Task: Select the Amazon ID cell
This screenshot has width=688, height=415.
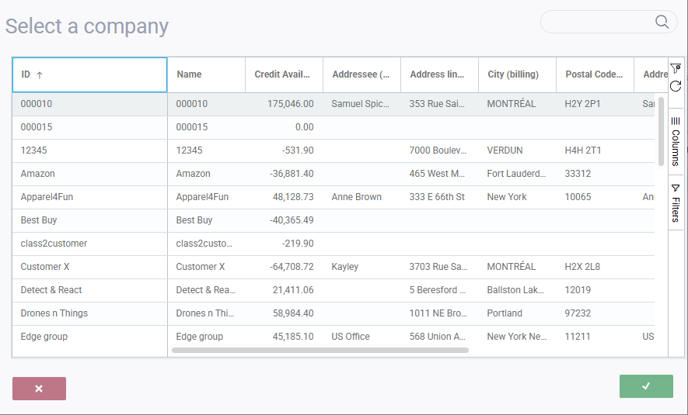Action: 90,174
